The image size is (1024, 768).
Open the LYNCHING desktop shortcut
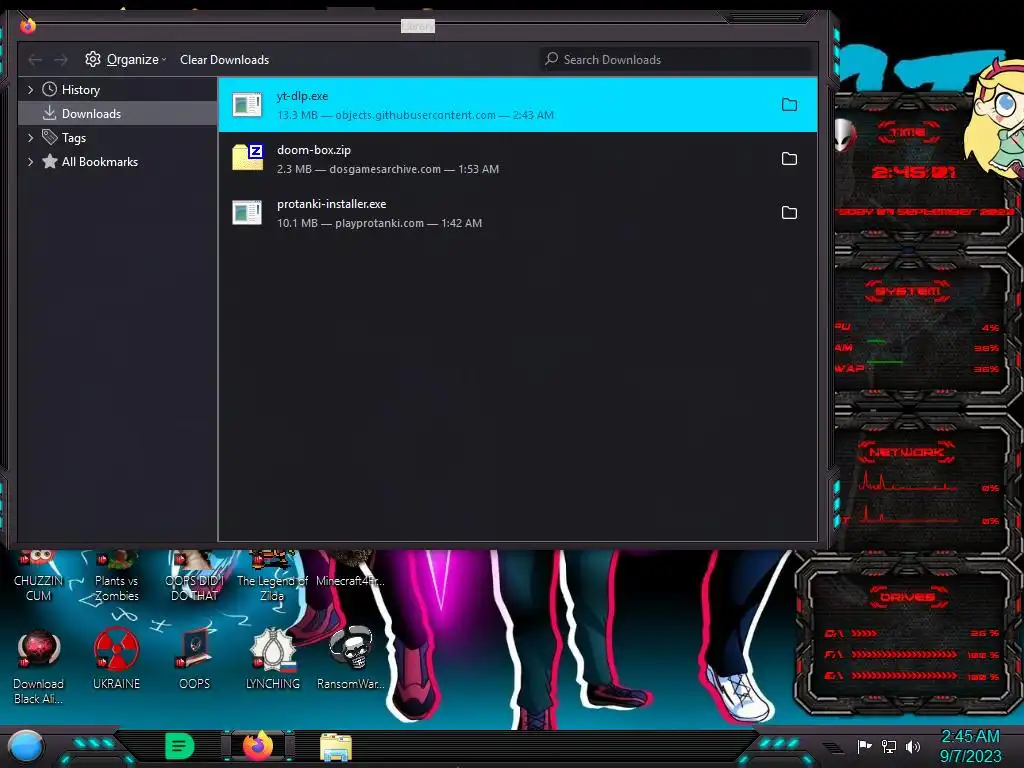coord(273,659)
